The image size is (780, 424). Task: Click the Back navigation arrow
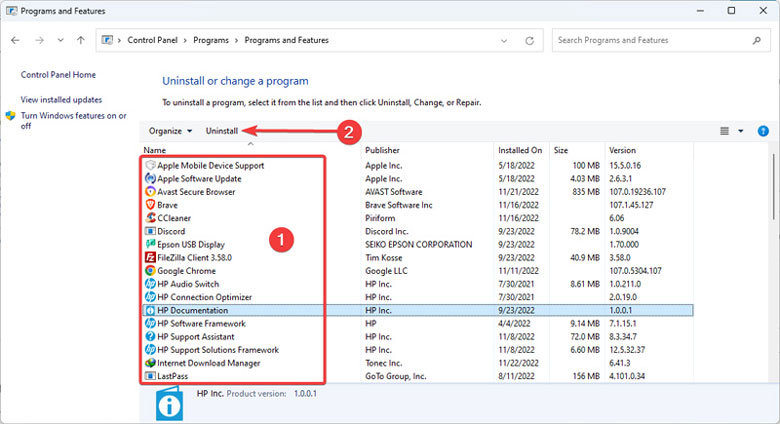coord(15,41)
